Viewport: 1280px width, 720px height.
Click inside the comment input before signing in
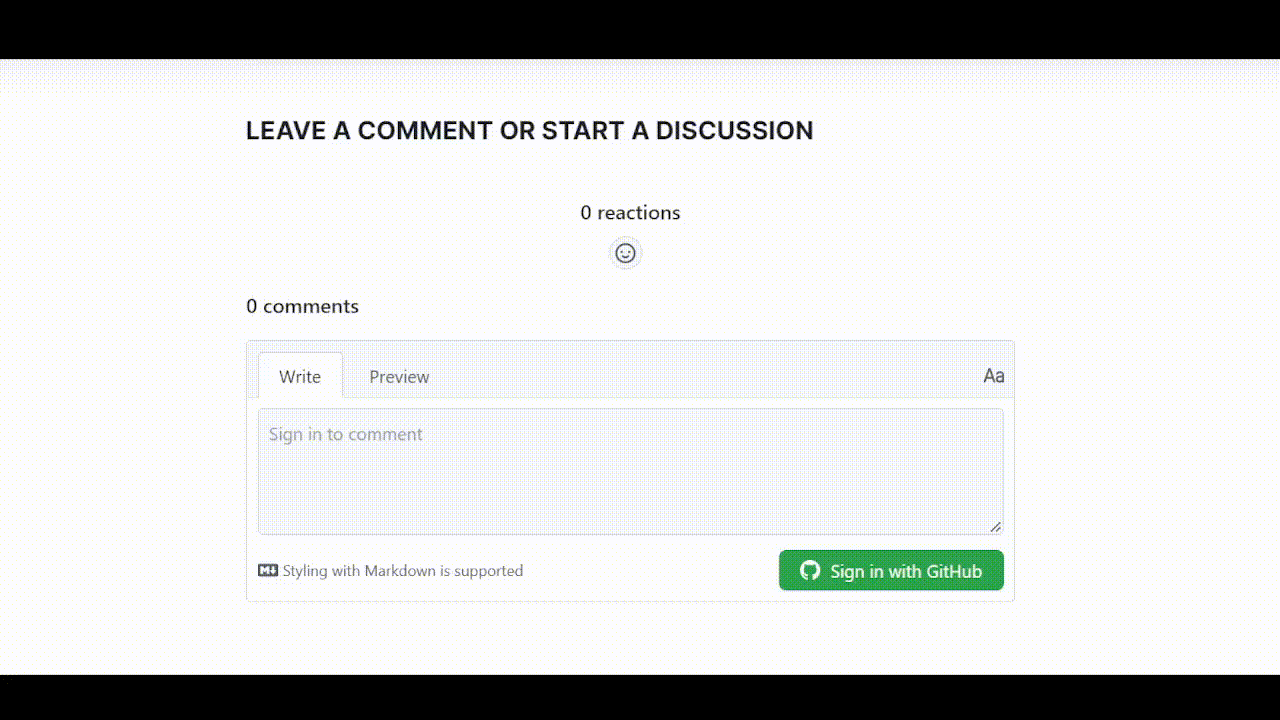pos(630,470)
